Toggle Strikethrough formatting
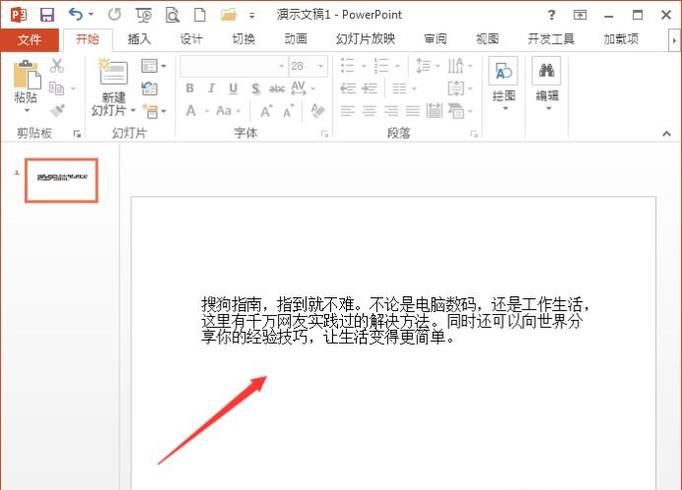The width and height of the screenshot is (682, 490). [x=277, y=89]
